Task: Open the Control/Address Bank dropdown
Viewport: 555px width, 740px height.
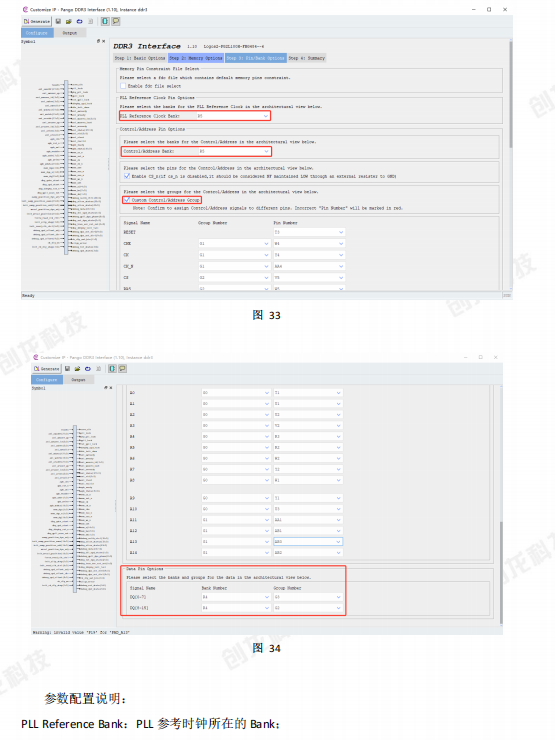Action: pos(235,151)
